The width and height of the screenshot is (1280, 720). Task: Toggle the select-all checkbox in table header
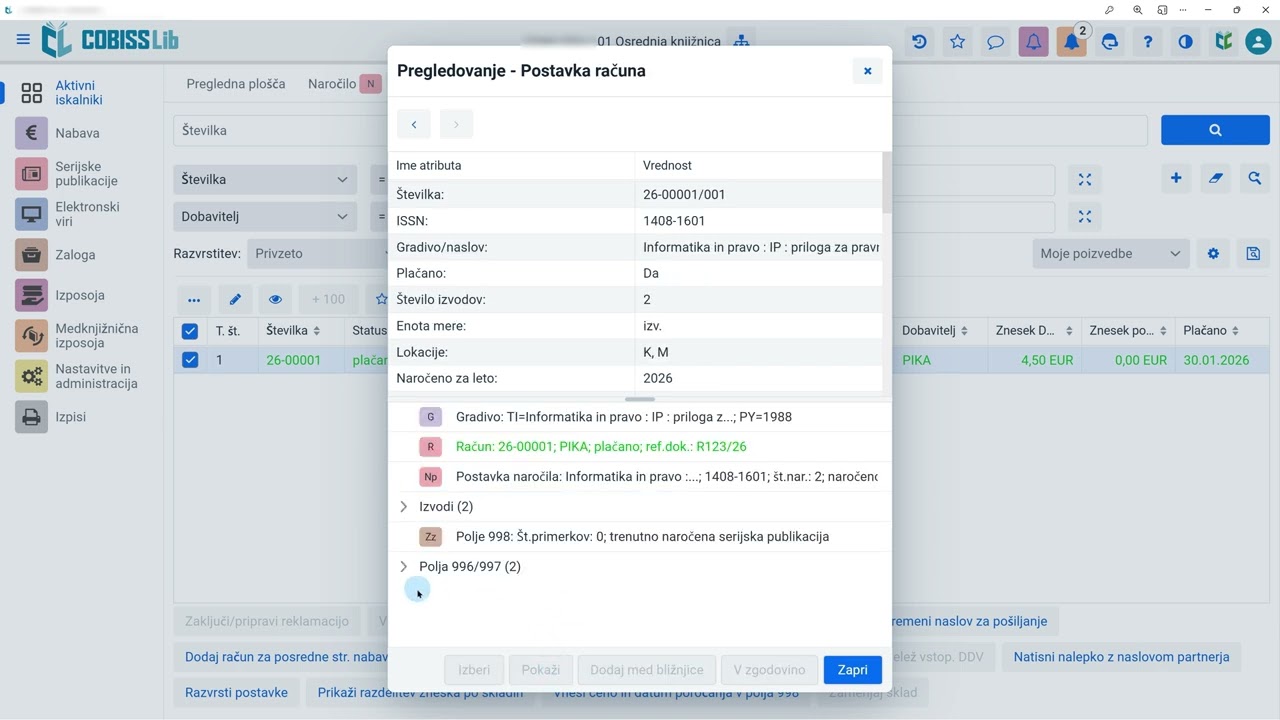tap(190, 331)
